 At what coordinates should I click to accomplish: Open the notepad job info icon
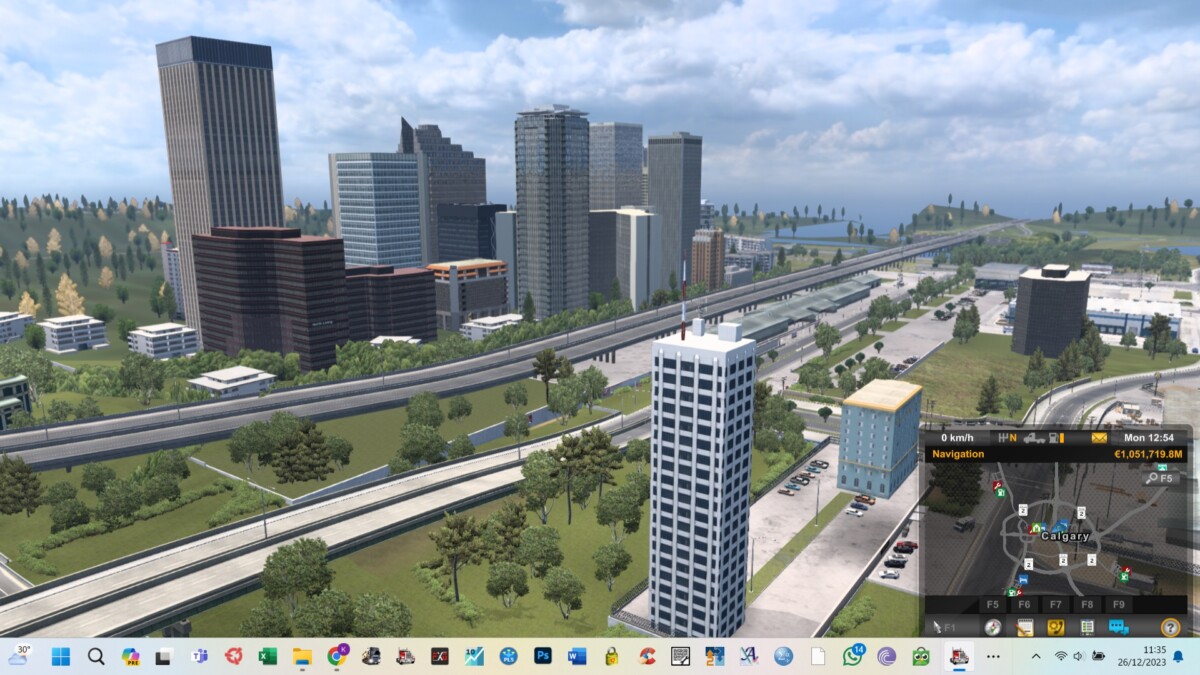(x=1024, y=627)
